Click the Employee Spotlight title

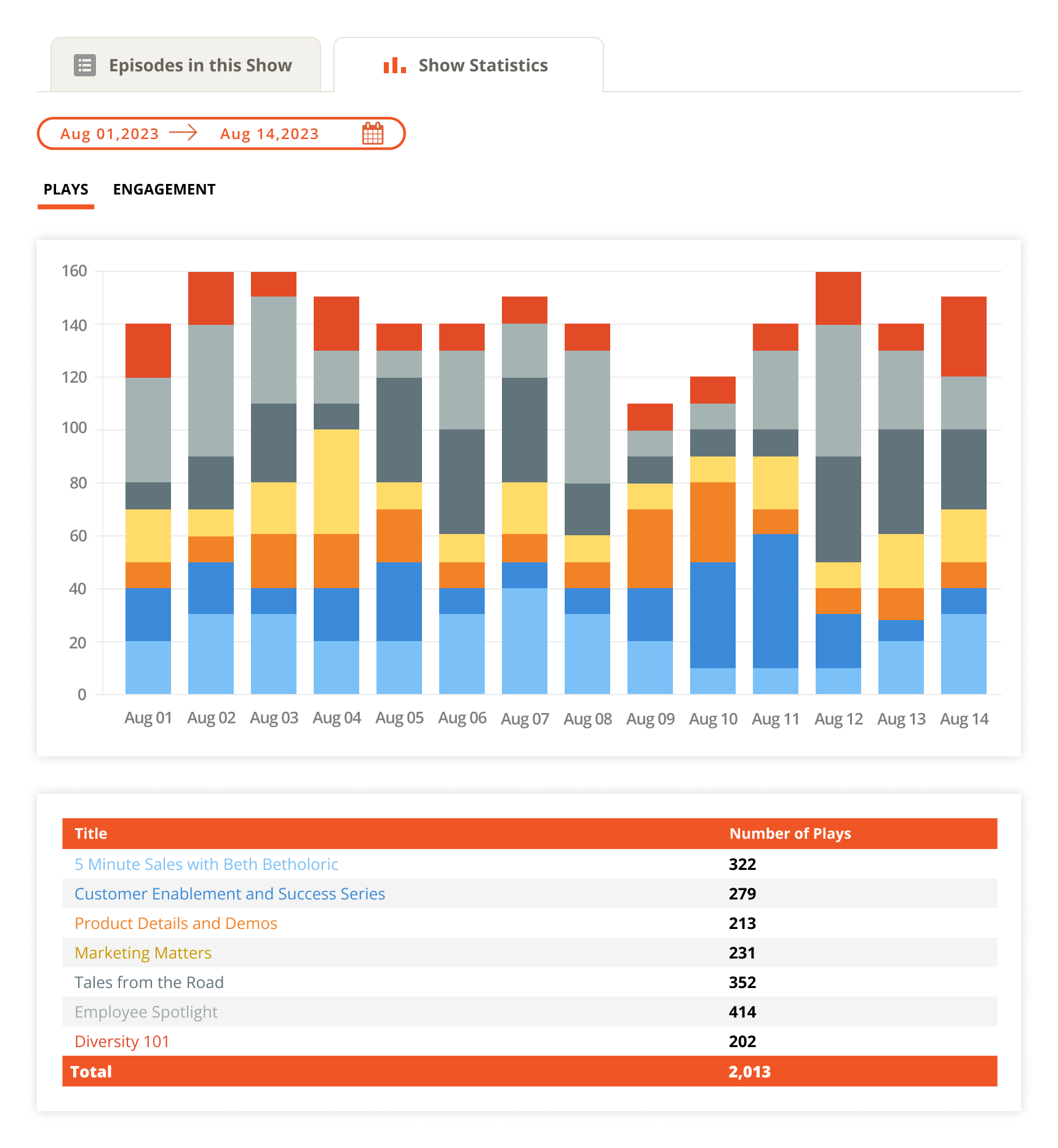146,1012
